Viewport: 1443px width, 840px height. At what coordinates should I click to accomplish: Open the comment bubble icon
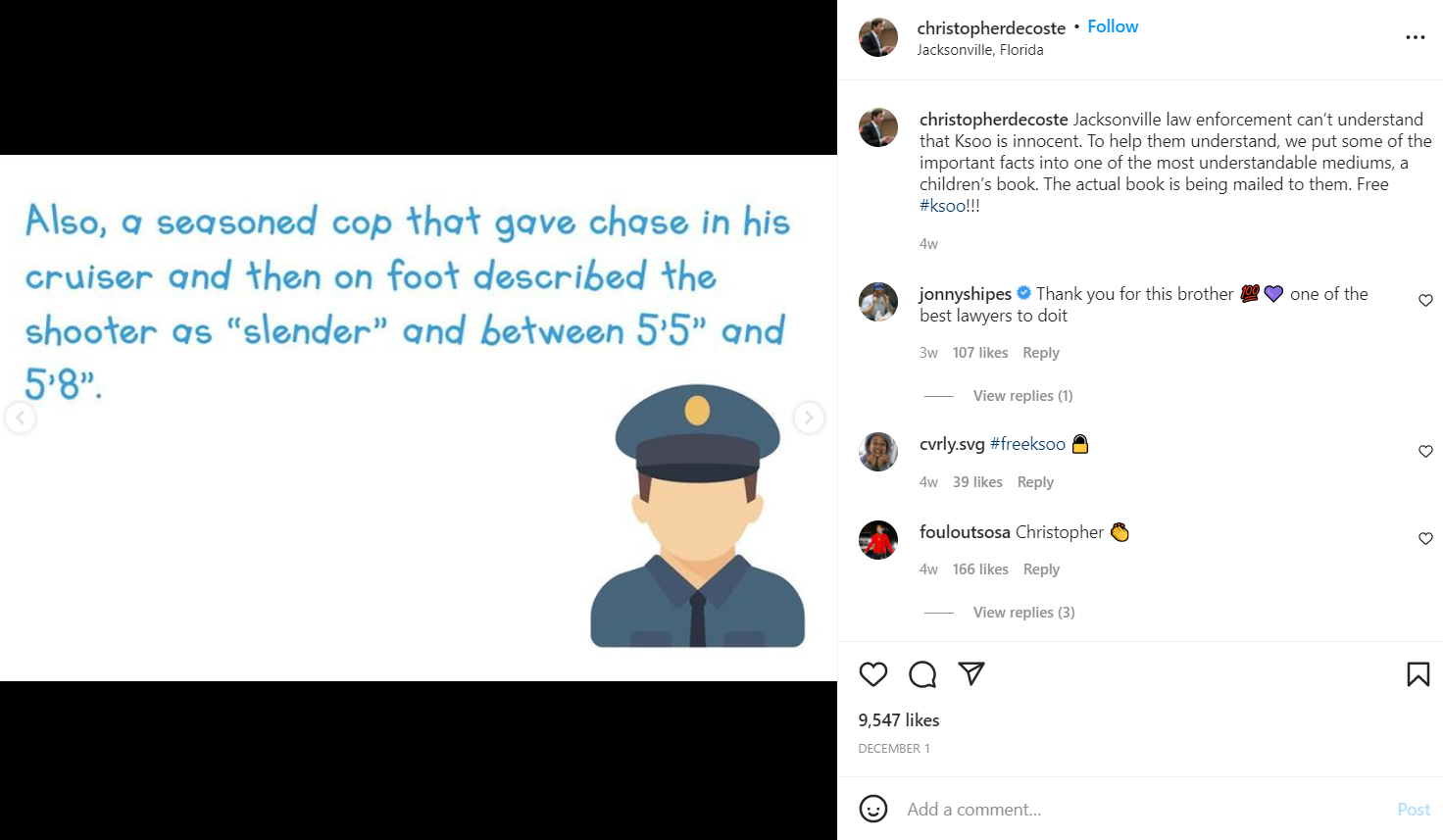tap(922, 674)
